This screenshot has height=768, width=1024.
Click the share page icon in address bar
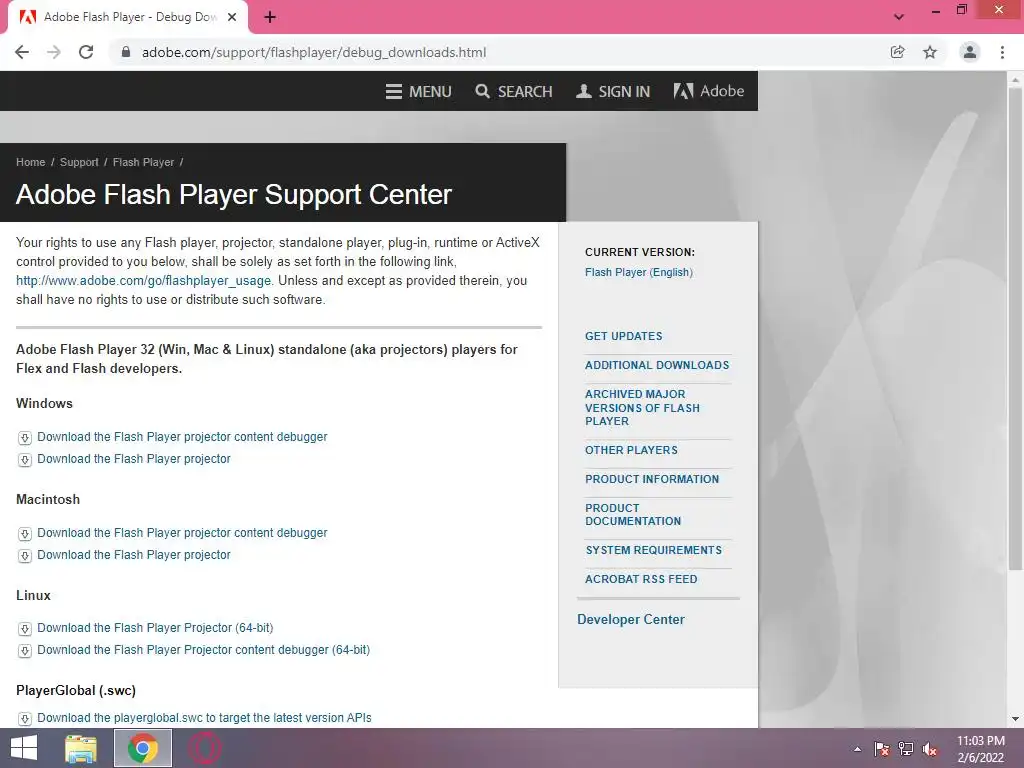897,52
